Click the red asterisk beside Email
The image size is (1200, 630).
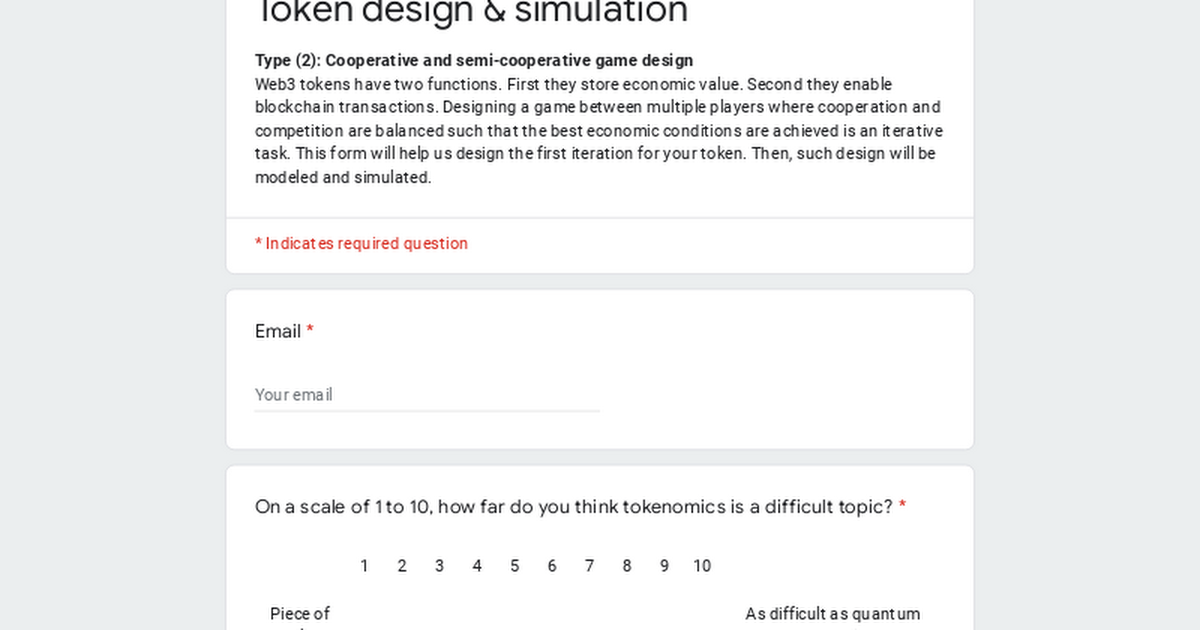coord(310,331)
